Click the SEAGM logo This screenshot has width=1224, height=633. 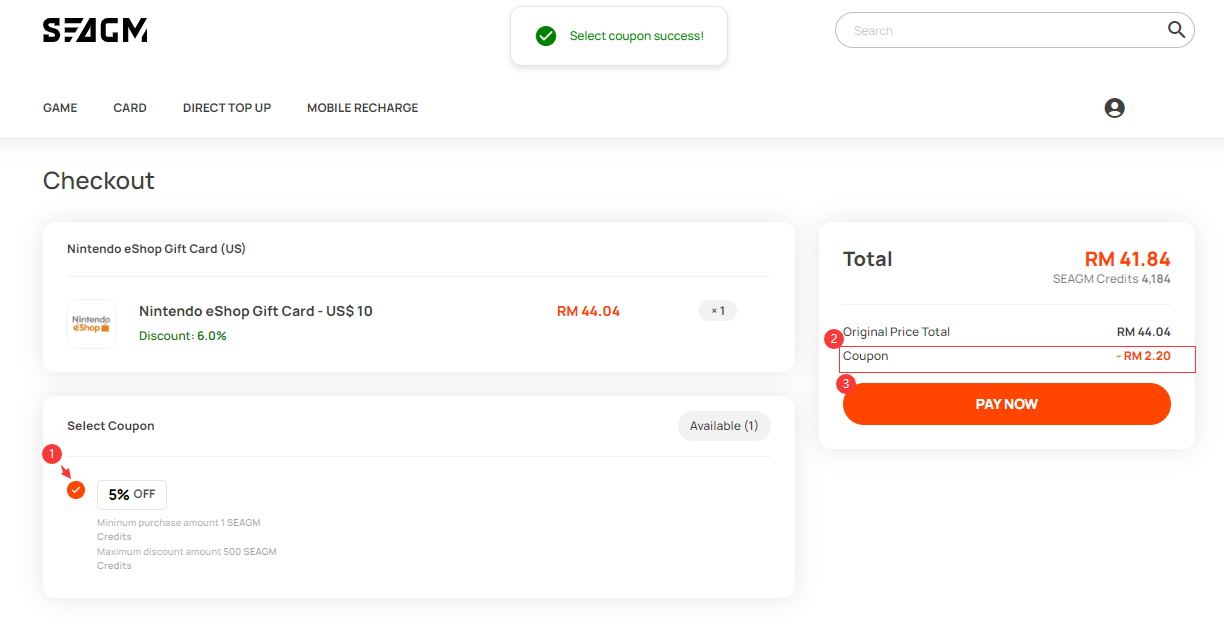point(95,30)
